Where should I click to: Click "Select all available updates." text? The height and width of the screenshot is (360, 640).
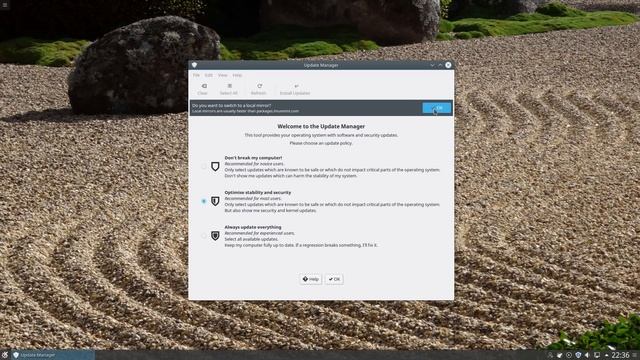pos(251,239)
